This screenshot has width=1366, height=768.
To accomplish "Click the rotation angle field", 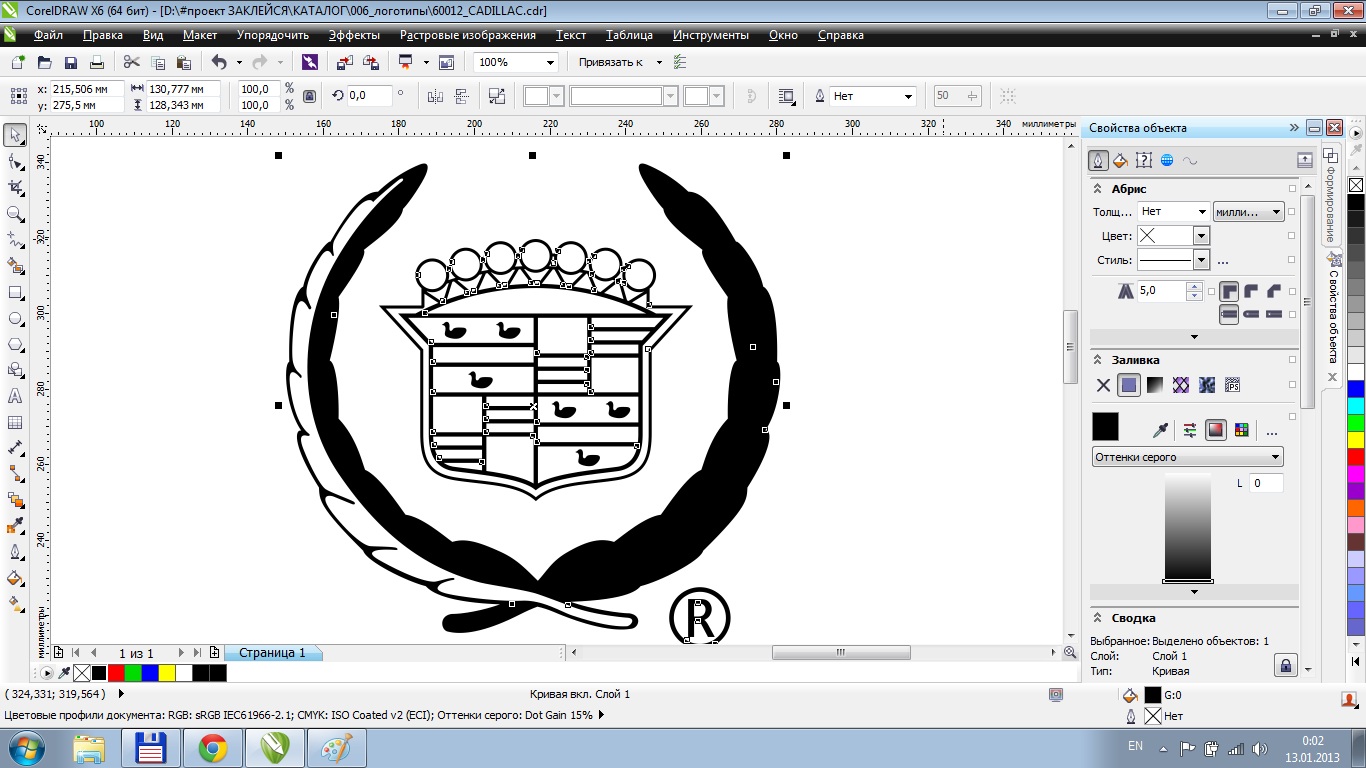I will click(x=370, y=96).
